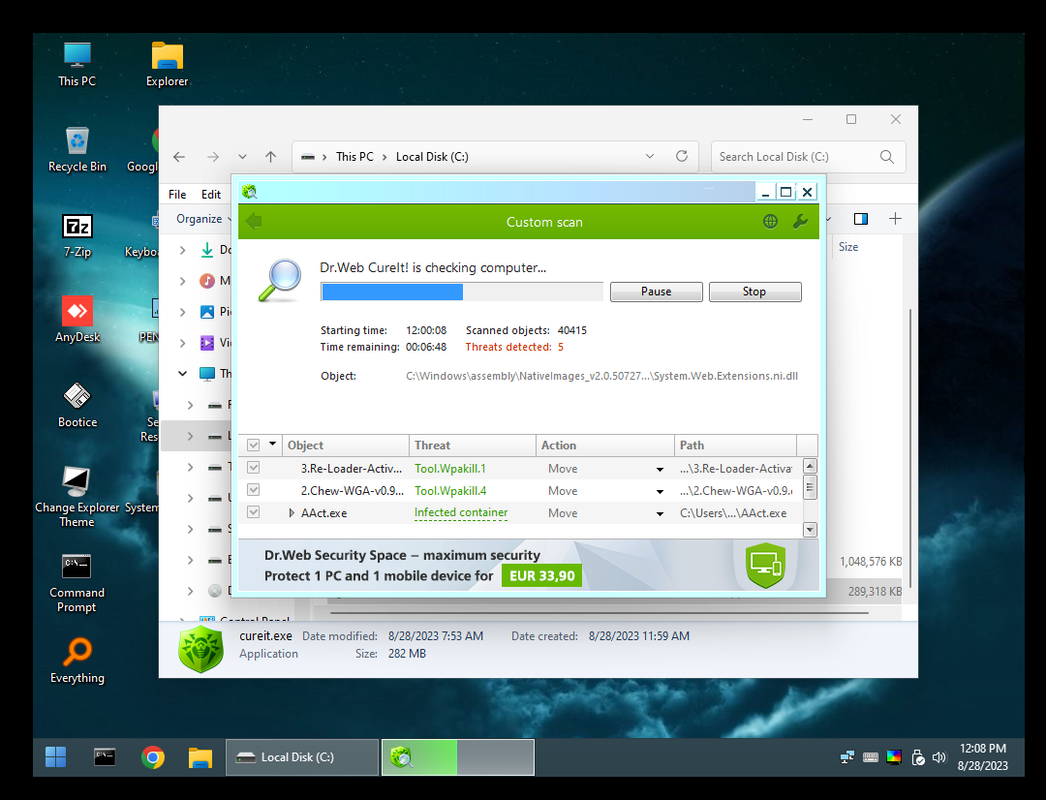Image resolution: width=1046 pixels, height=800 pixels.
Task: Click the keyboard tray icon
Action: click(x=870, y=757)
